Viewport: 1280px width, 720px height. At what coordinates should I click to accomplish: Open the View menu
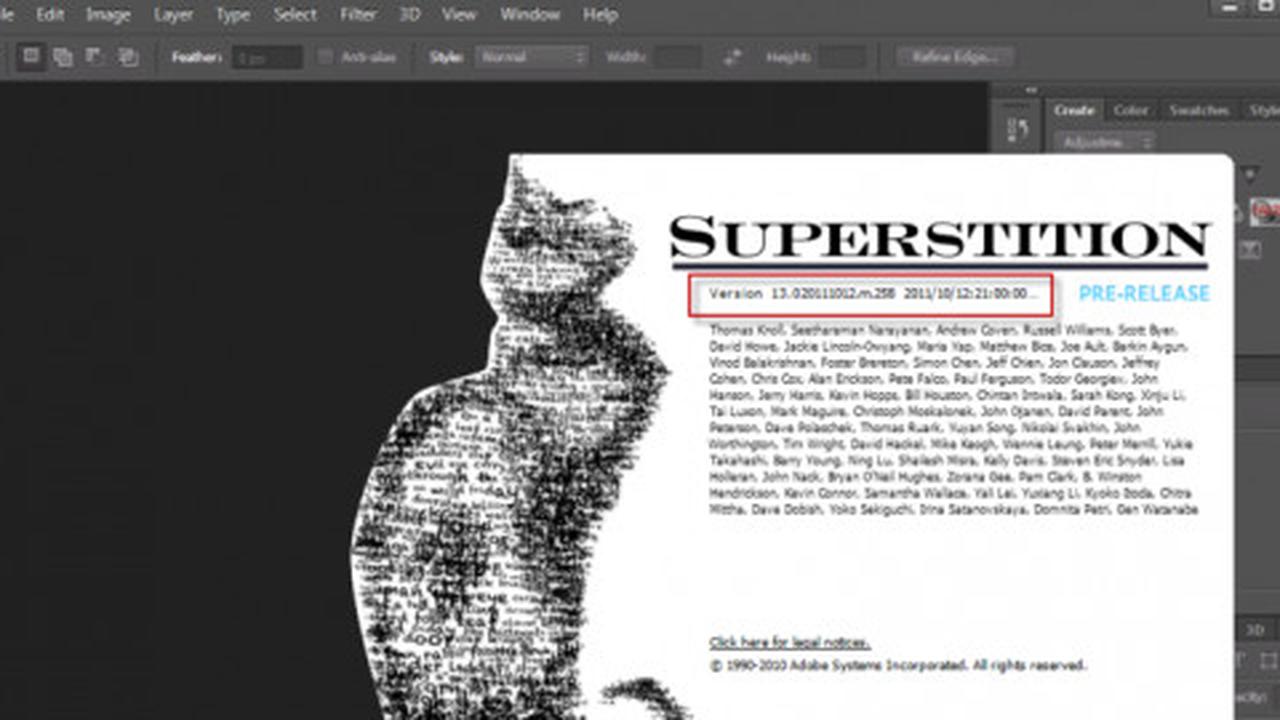(459, 15)
